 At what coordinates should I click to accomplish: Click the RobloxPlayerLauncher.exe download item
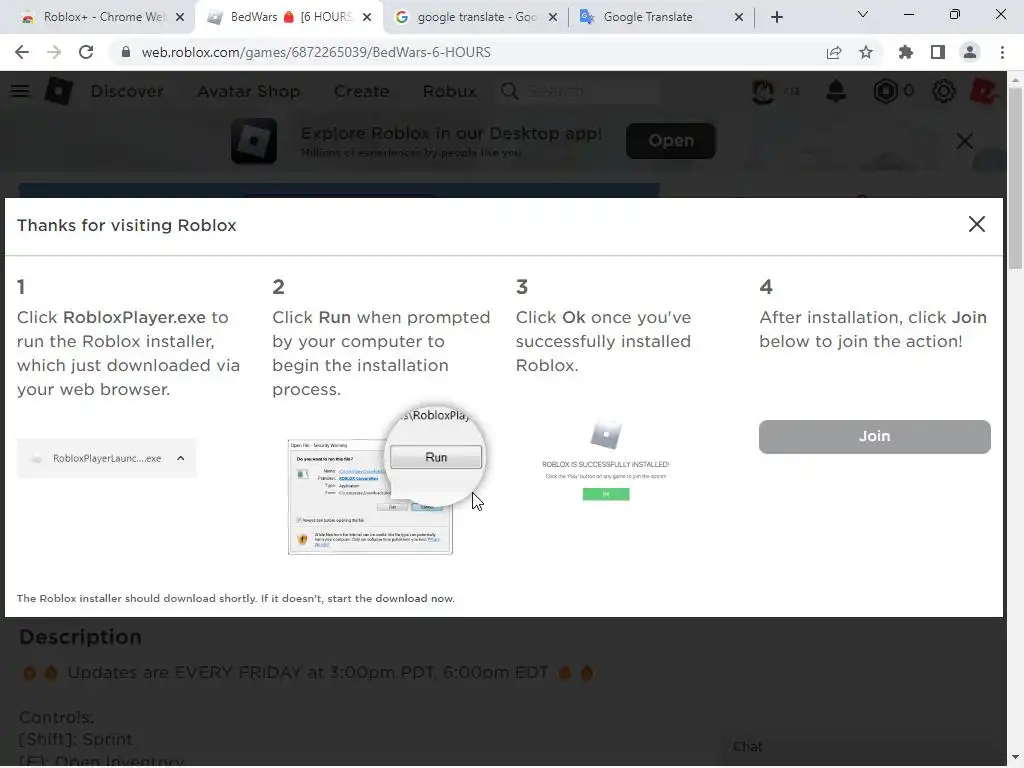click(x=106, y=458)
